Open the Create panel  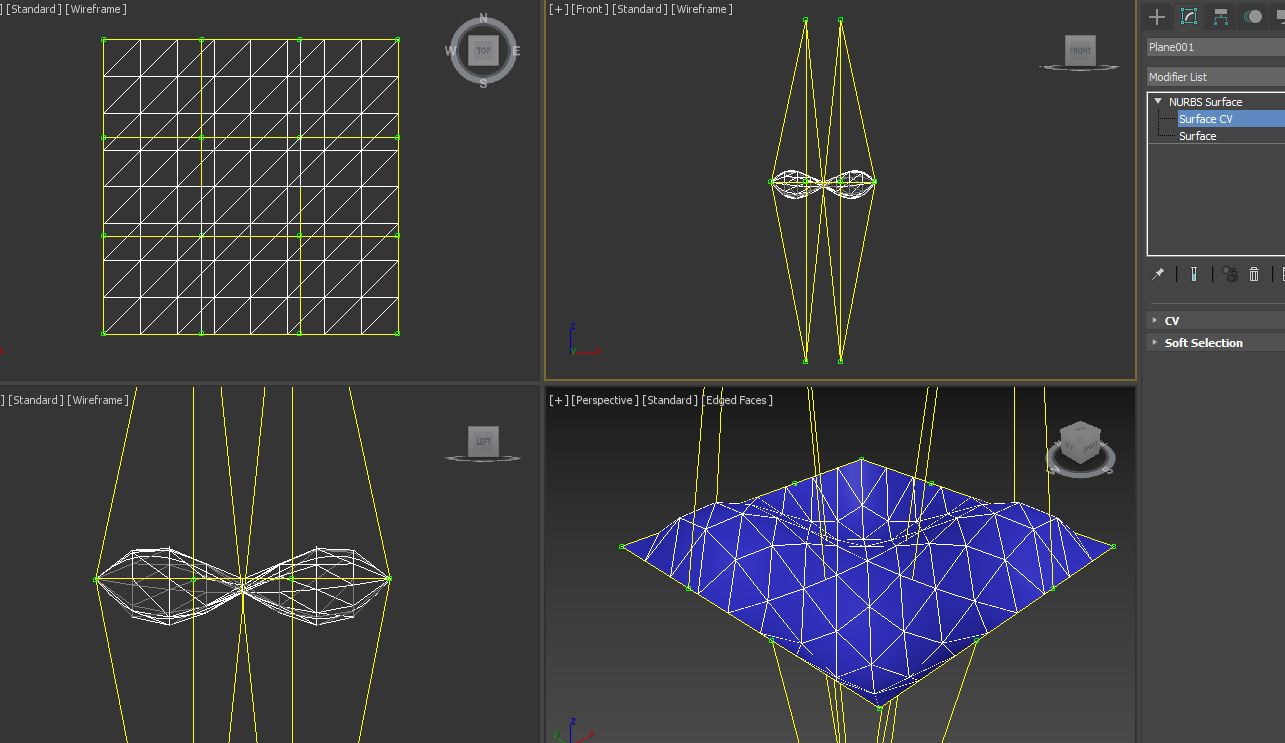pos(1157,16)
